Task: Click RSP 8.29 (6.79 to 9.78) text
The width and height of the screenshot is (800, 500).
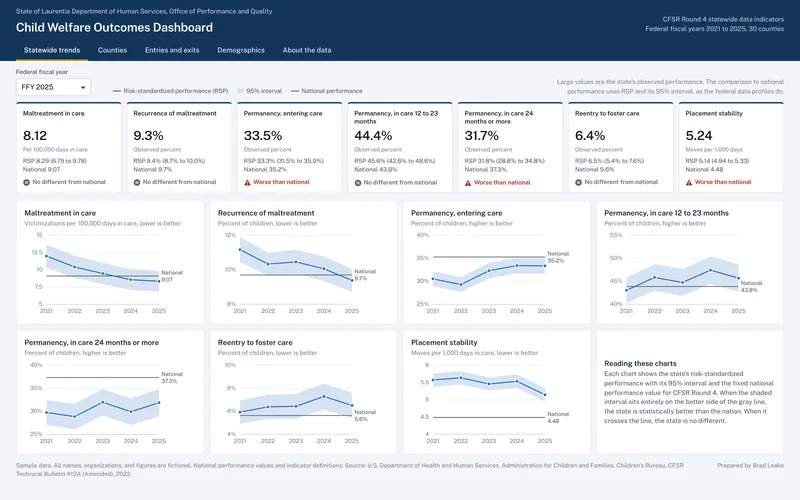Action: 55,161
